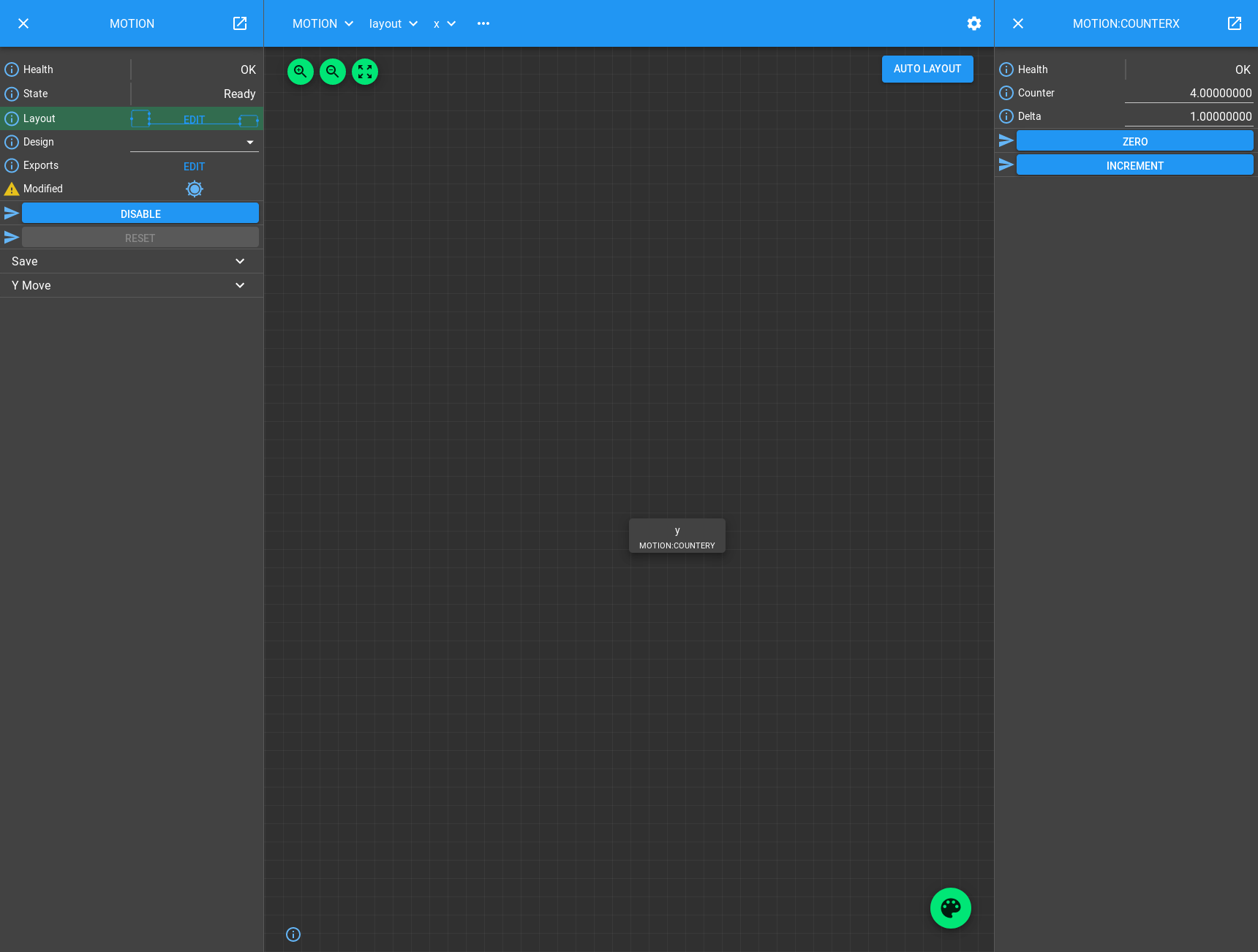Pop out the MOTION:COUNTERX panel
This screenshot has width=1258, height=952.
click(x=1235, y=23)
